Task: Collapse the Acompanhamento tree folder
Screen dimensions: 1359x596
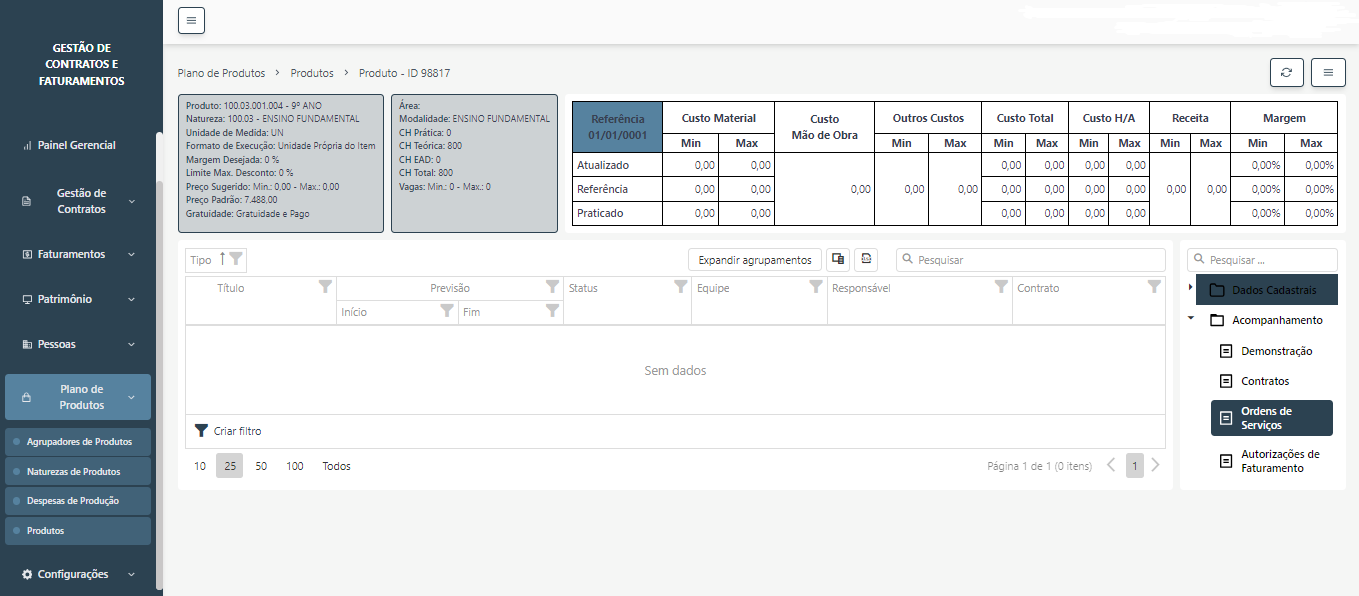Action: [1190, 319]
